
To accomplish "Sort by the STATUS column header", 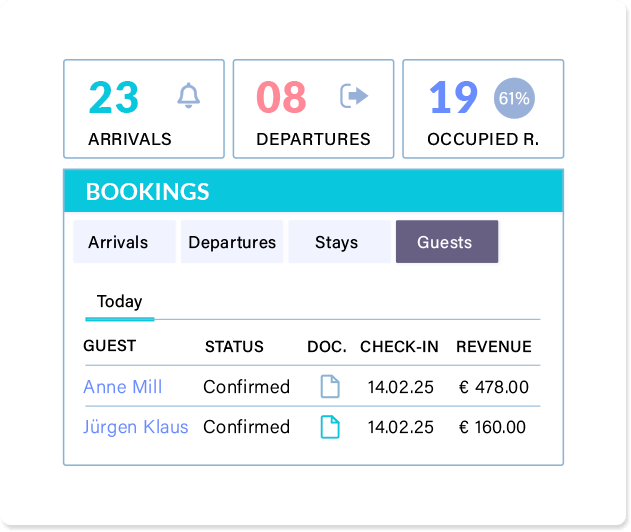I will click(234, 346).
